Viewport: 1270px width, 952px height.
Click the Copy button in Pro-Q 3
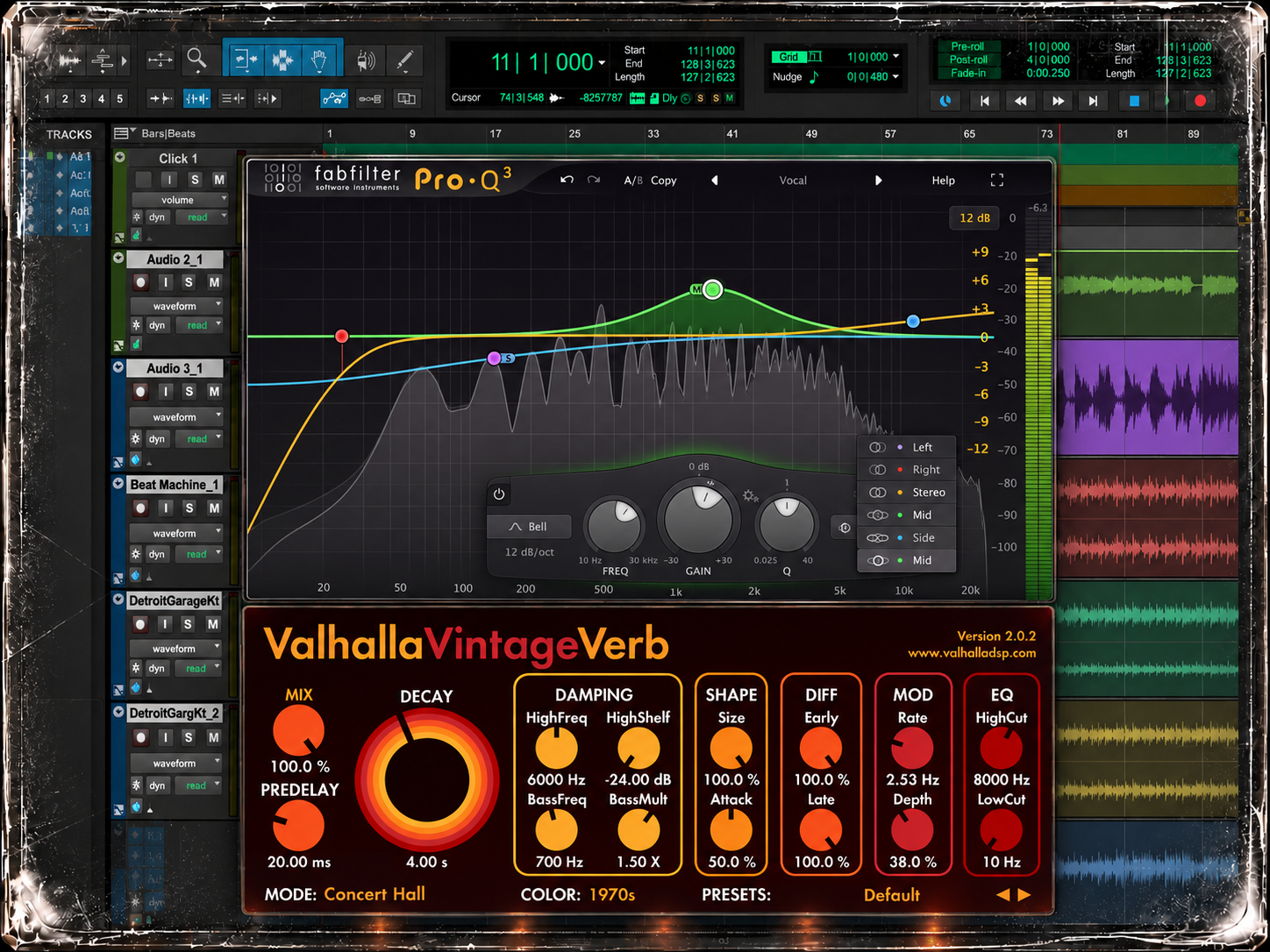pos(664,181)
